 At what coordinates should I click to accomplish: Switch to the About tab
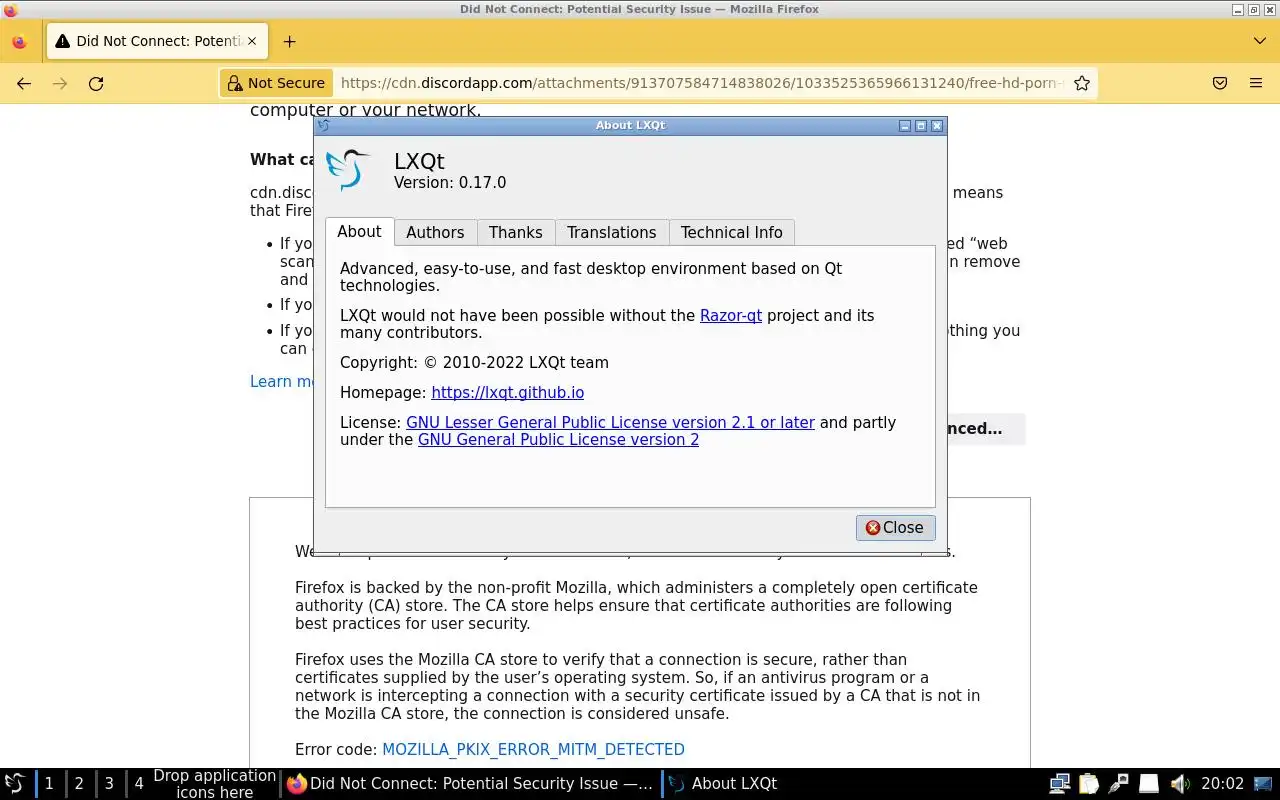tap(359, 231)
